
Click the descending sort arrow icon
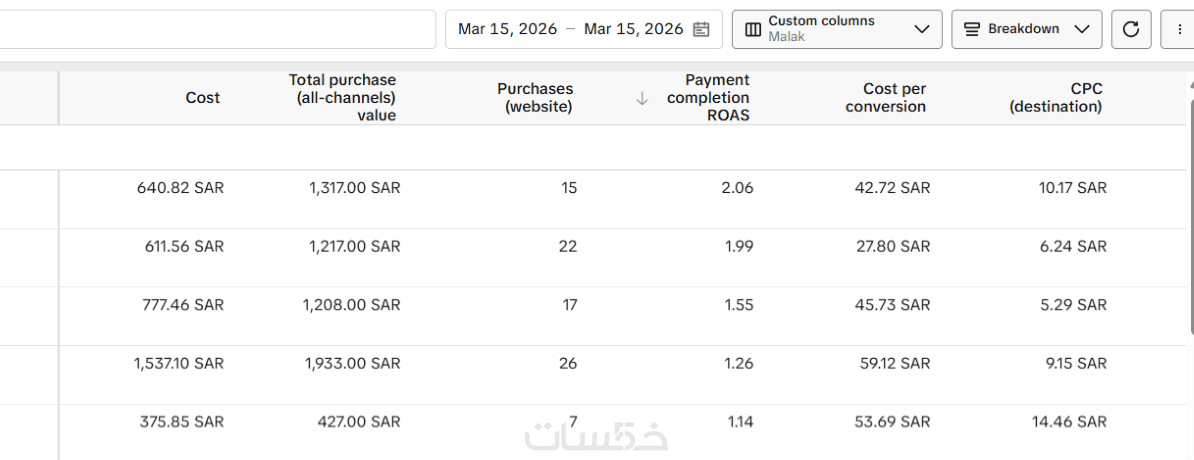pyautogui.click(x=642, y=98)
